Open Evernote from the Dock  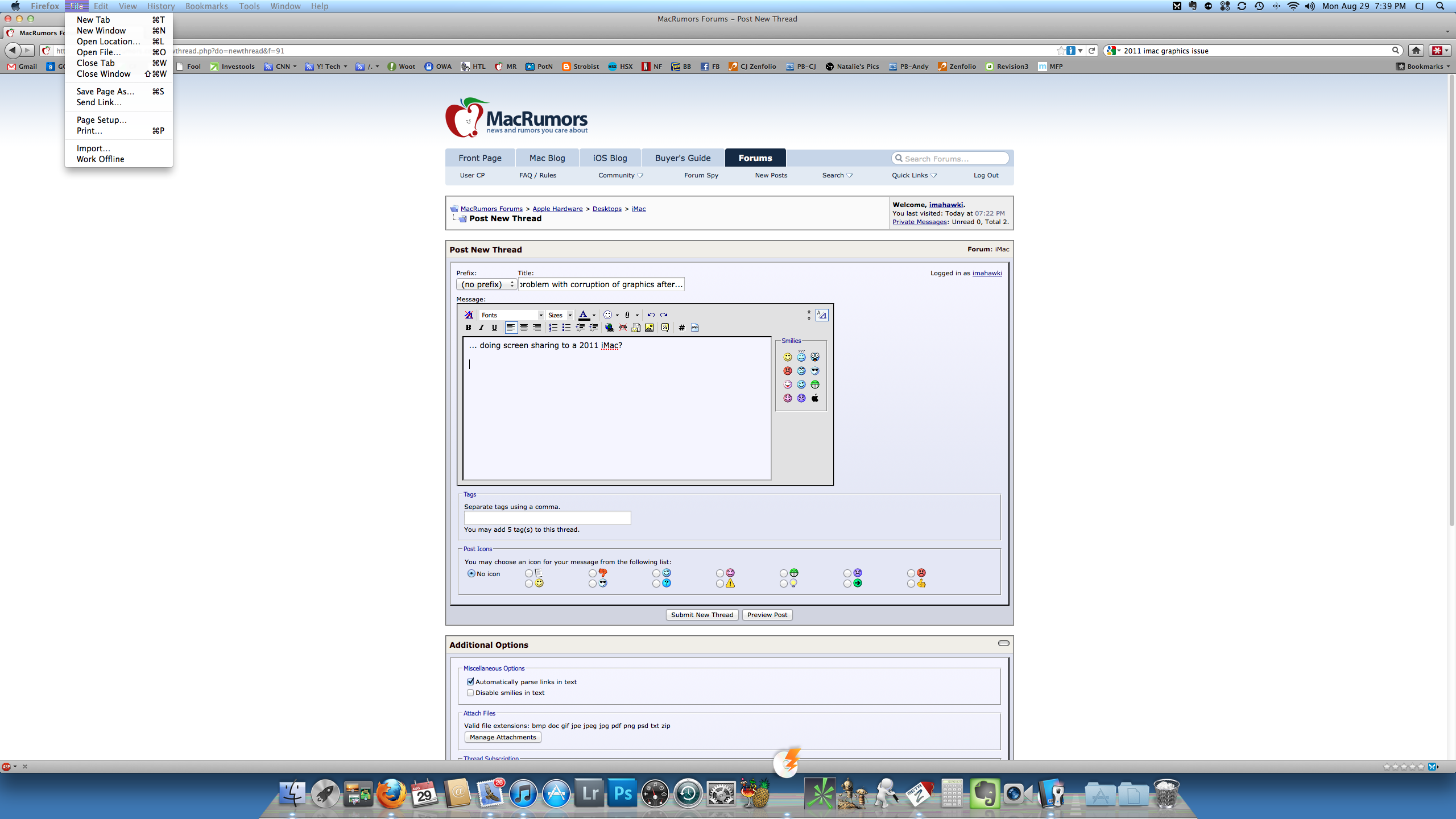tap(985, 793)
